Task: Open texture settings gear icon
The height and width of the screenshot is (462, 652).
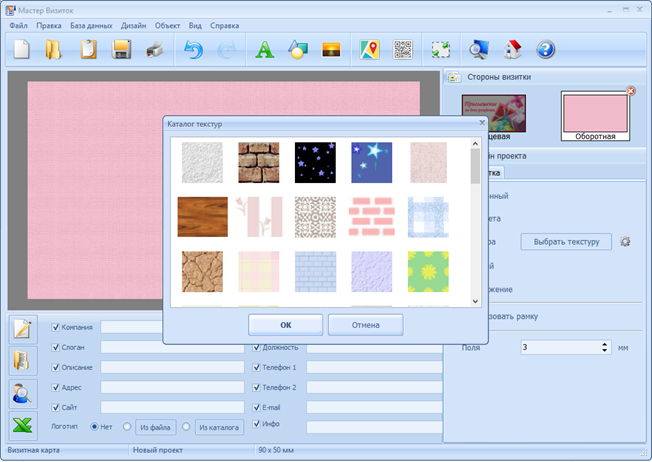Action: coord(625,242)
